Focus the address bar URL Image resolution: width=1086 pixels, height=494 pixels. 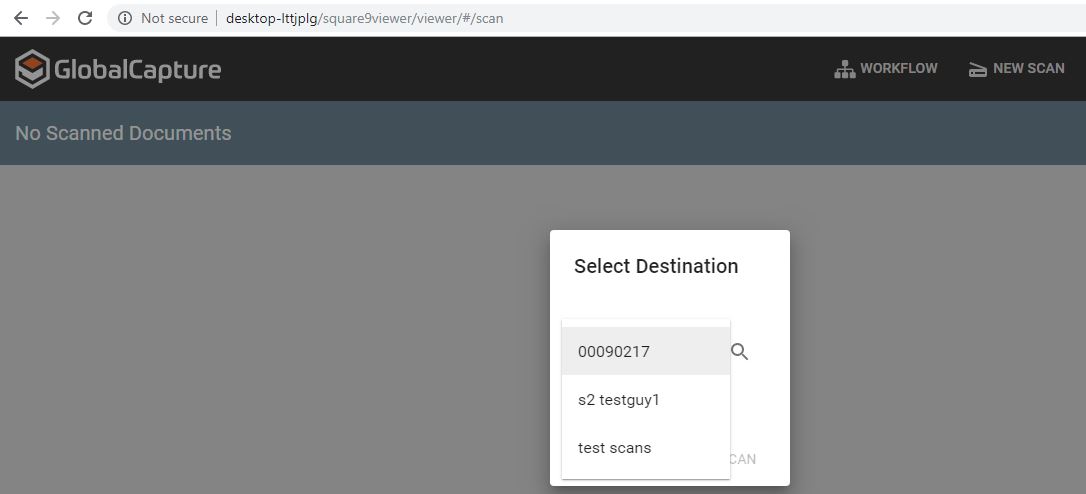364,18
